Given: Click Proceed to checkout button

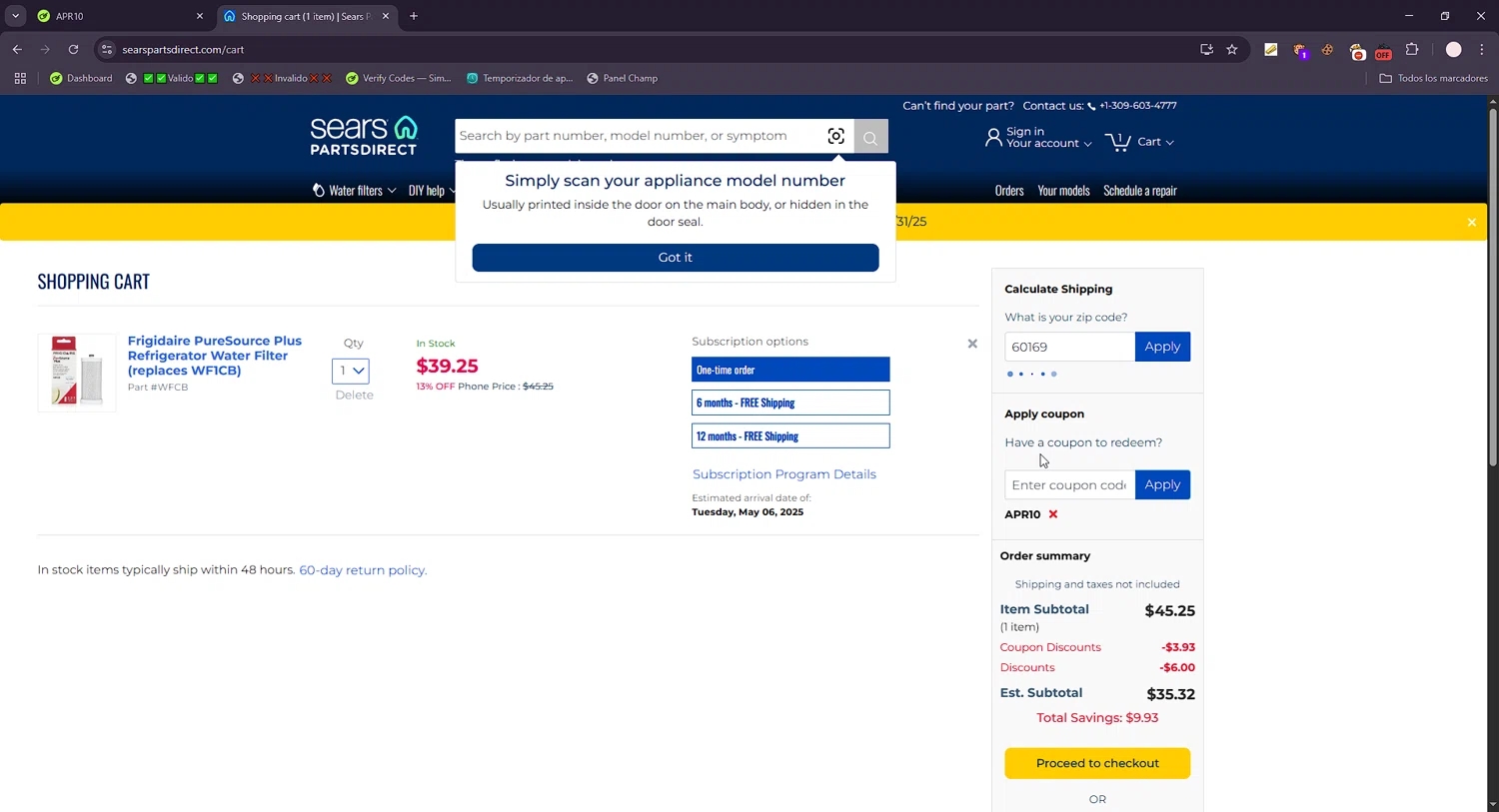Looking at the screenshot, I should coord(1096,763).
